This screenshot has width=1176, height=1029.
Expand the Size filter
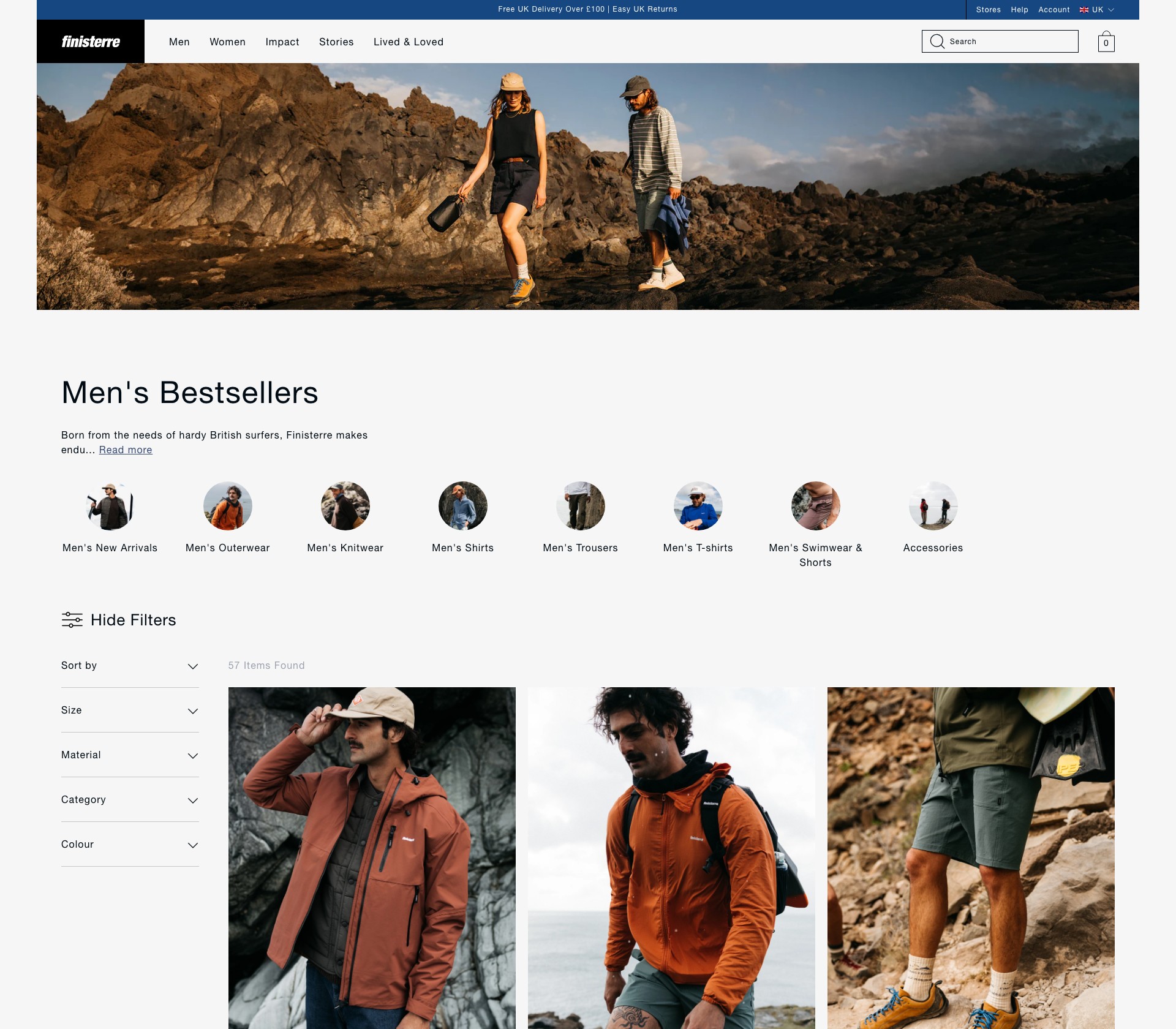130,710
